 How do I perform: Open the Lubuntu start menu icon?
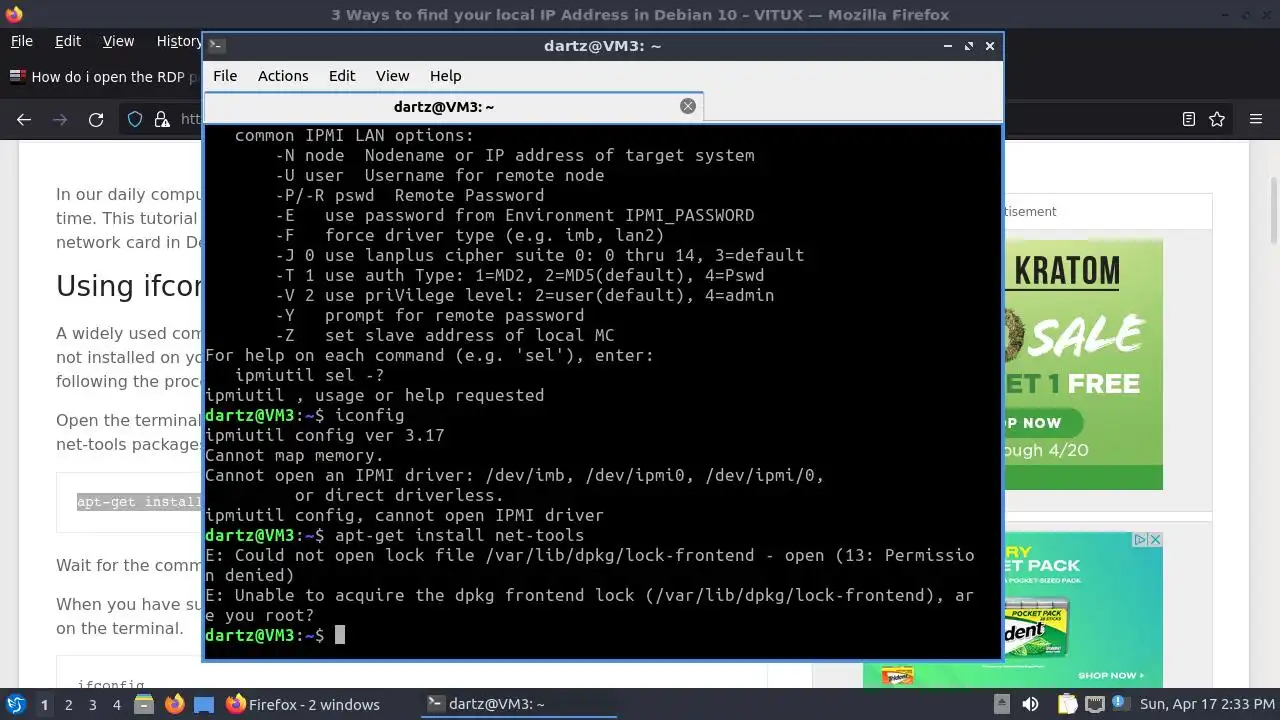tap(15, 704)
